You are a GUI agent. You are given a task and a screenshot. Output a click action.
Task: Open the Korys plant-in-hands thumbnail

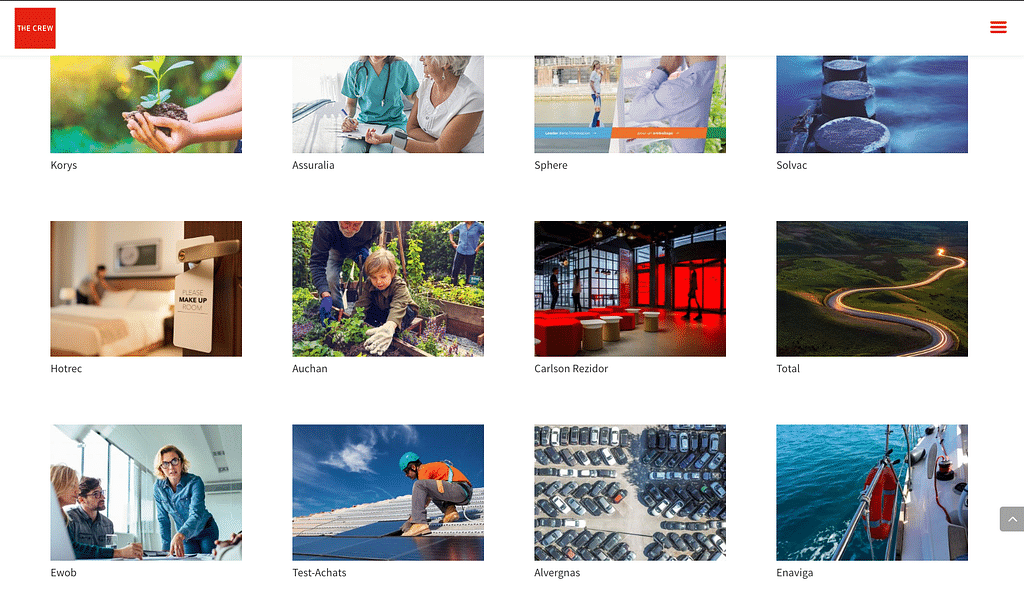(146, 104)
